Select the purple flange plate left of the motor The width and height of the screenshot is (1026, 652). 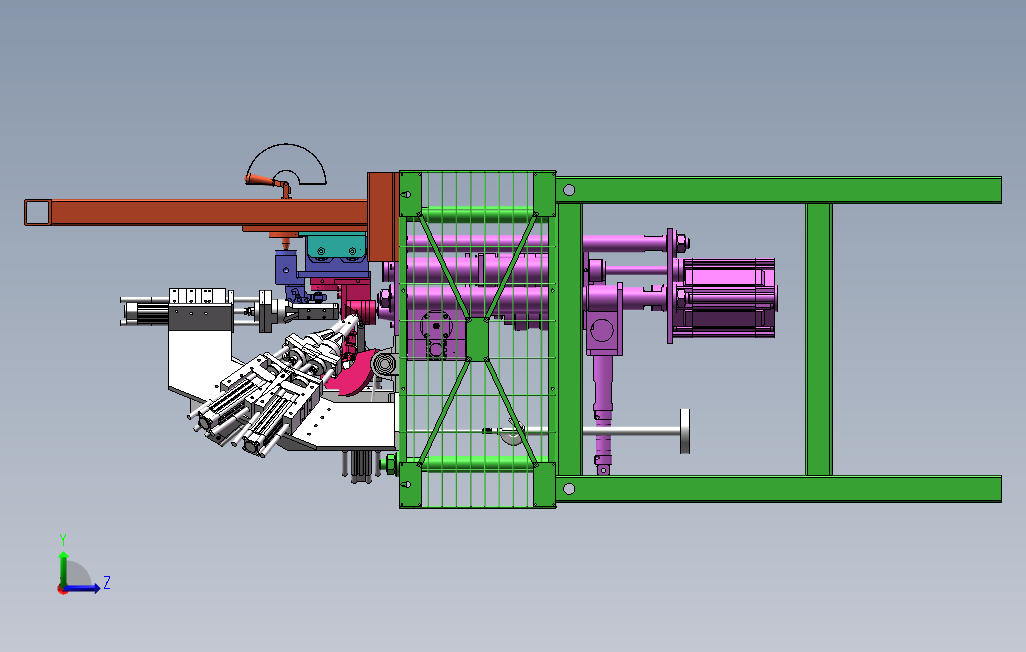[670, 285]
